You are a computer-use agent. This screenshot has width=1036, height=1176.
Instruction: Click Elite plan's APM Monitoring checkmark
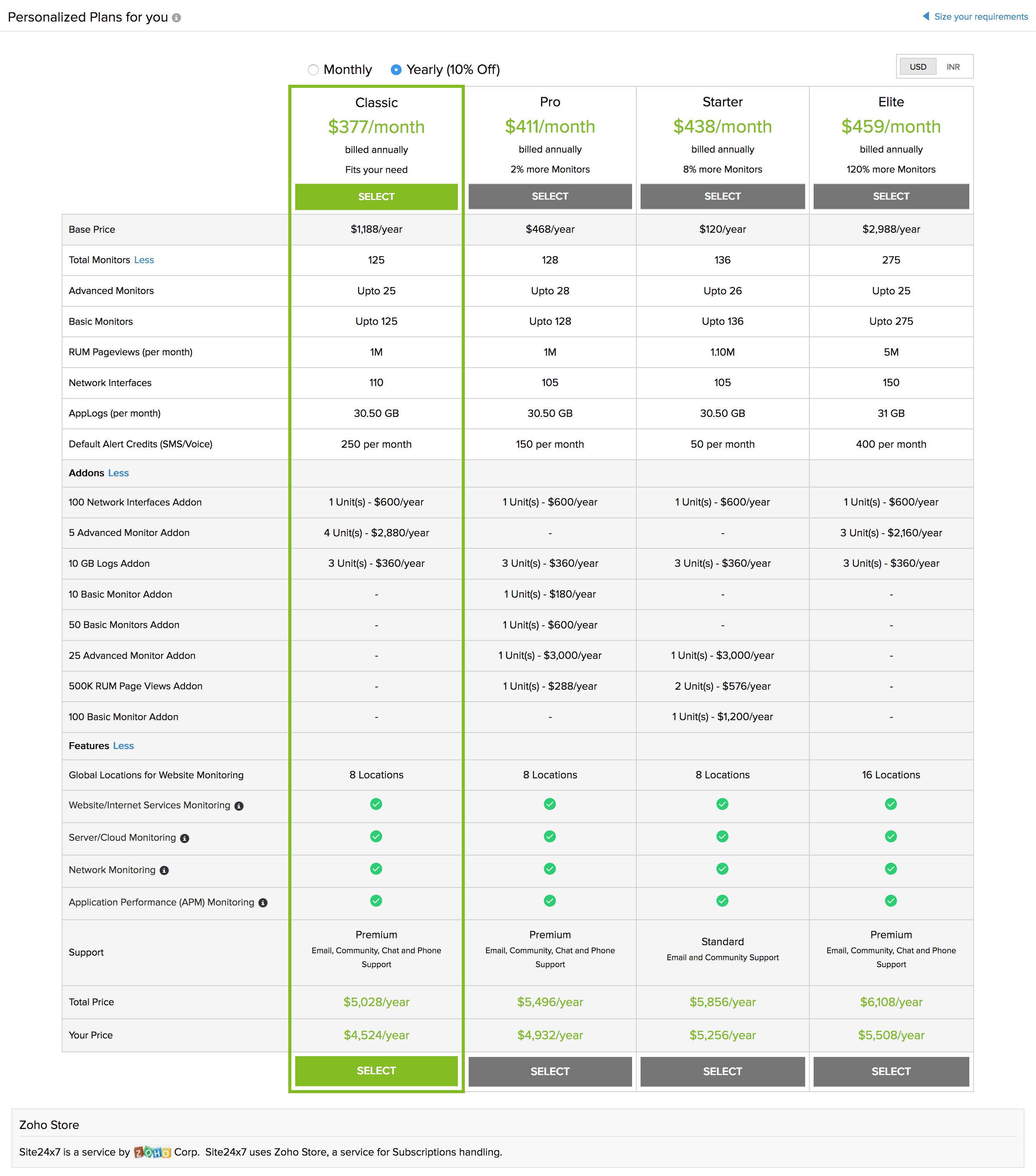[x=890, y=901]
